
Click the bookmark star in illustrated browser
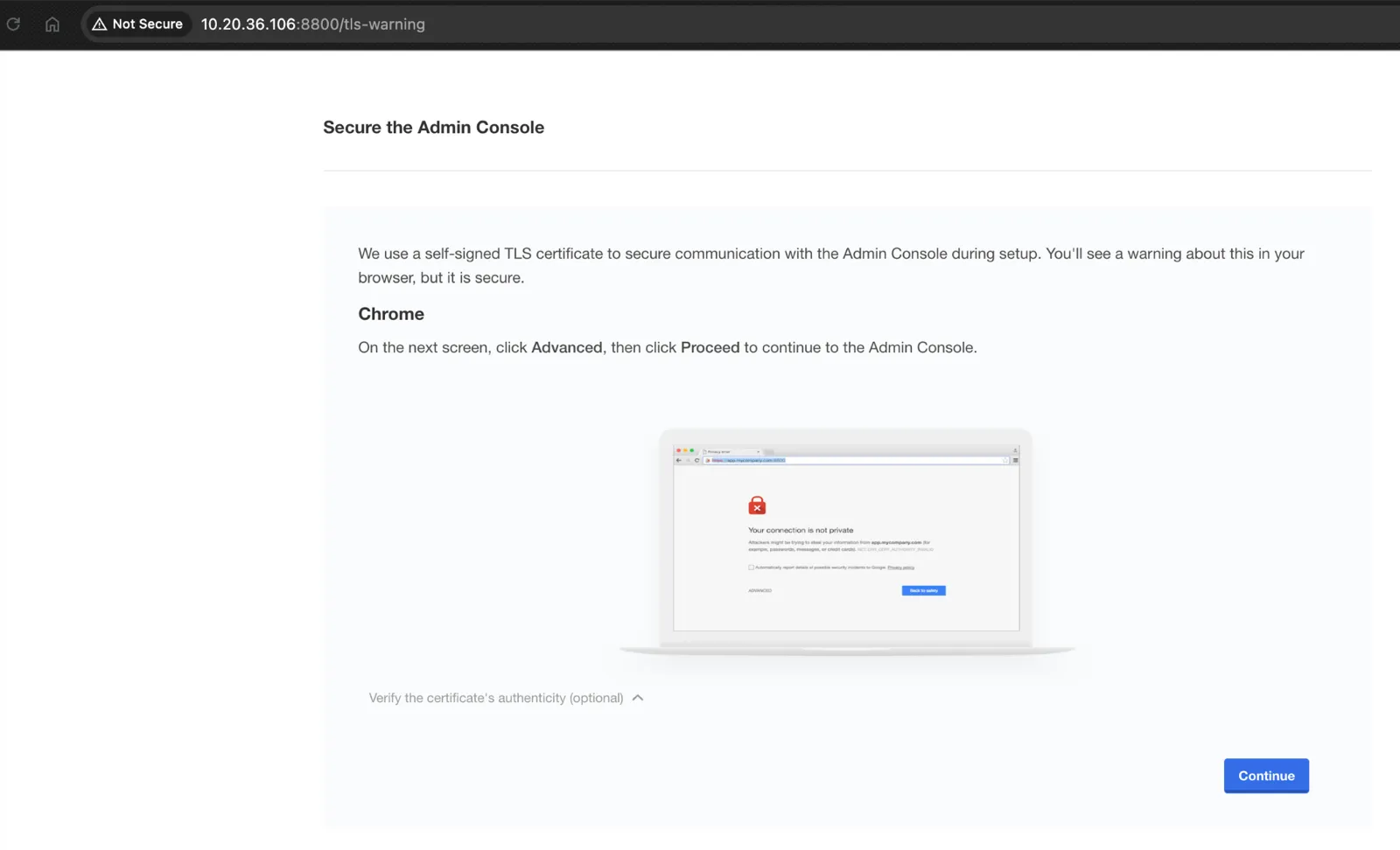[1005, 460]
